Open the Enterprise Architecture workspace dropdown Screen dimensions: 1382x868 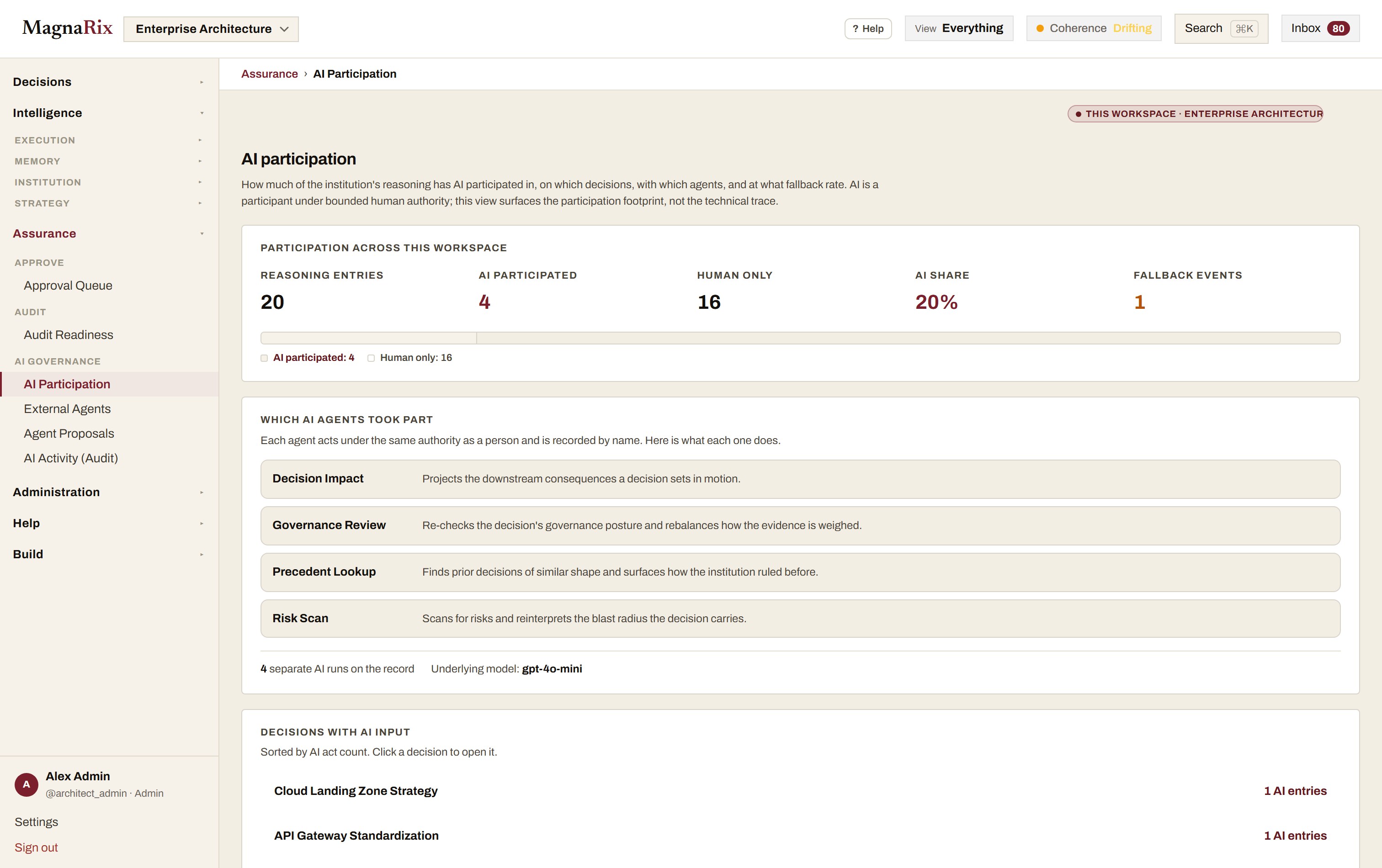click(x=211, y=29)
